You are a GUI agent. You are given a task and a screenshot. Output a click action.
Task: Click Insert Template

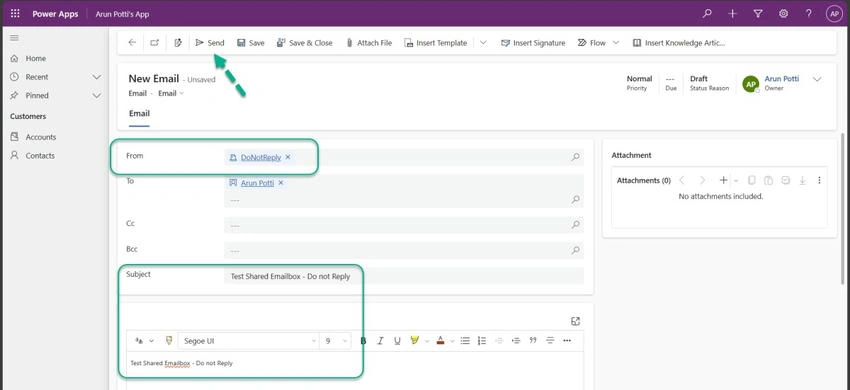(x=435, y=43)
